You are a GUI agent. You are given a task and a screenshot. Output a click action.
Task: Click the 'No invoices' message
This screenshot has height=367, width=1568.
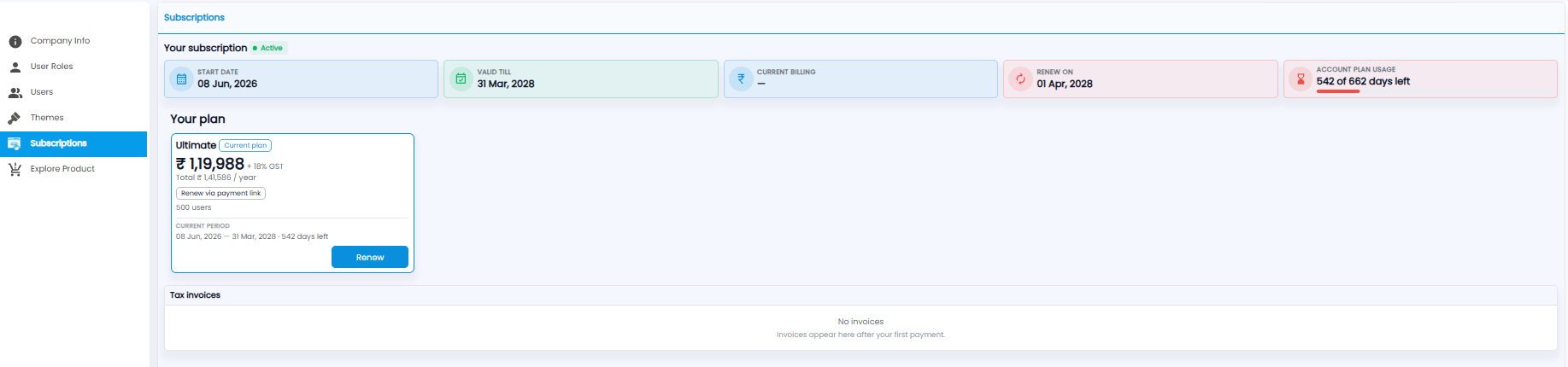(x=860, y=322)
